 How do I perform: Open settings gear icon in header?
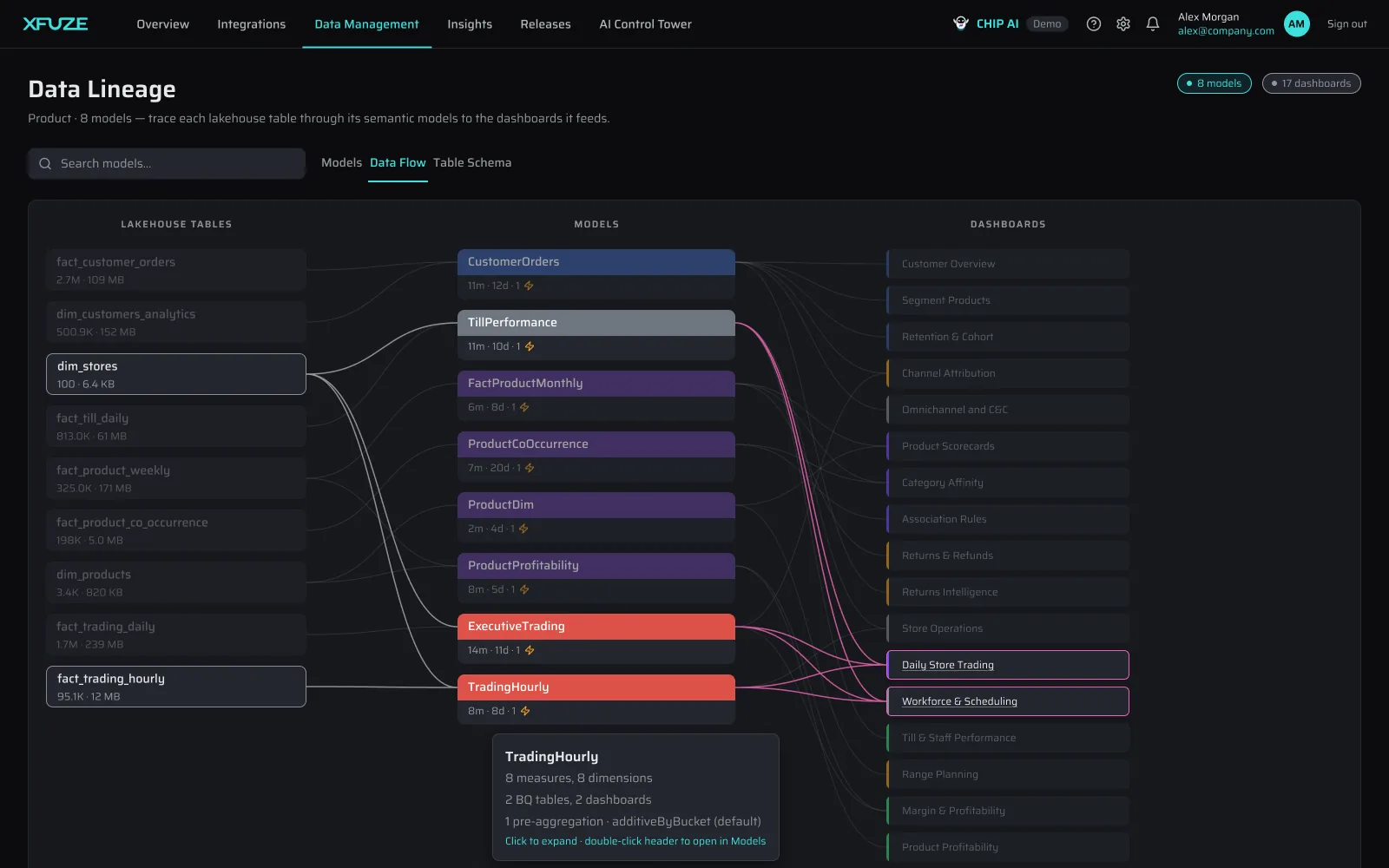point(1123,24)
